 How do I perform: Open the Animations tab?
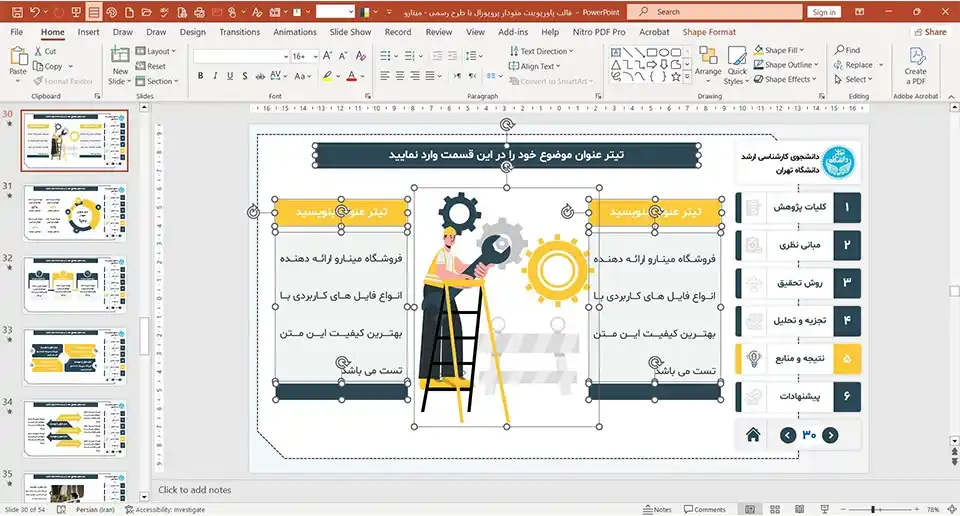(294, 32)
